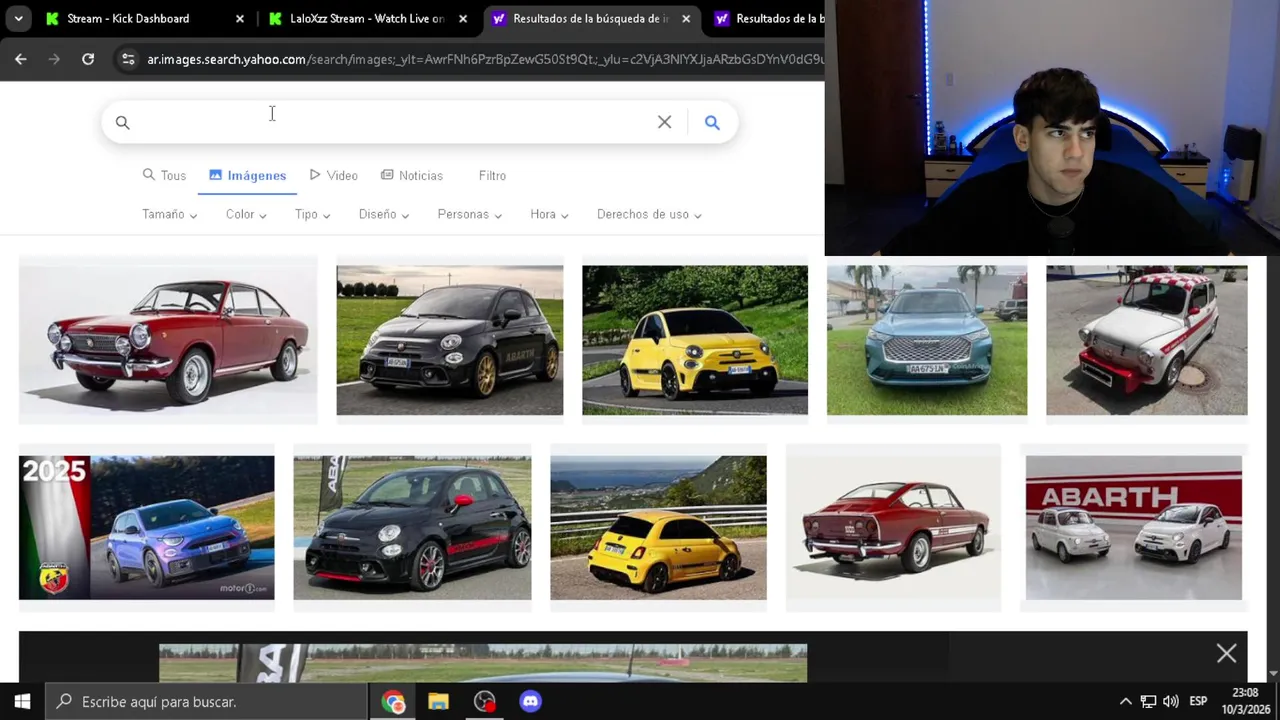Select the Imágenes search tab
The image size is (1280, 720).
(x=248, y=175)
